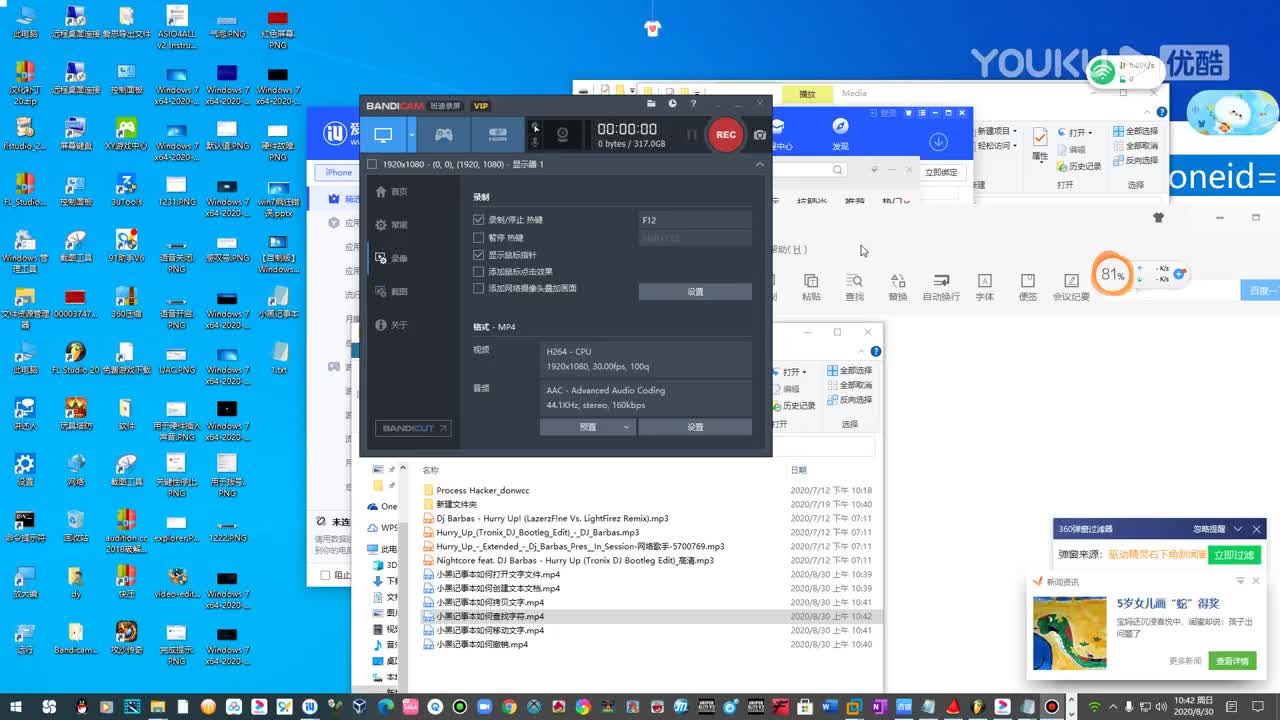
Task: Click the red REC button
Action: coord(726,134)
